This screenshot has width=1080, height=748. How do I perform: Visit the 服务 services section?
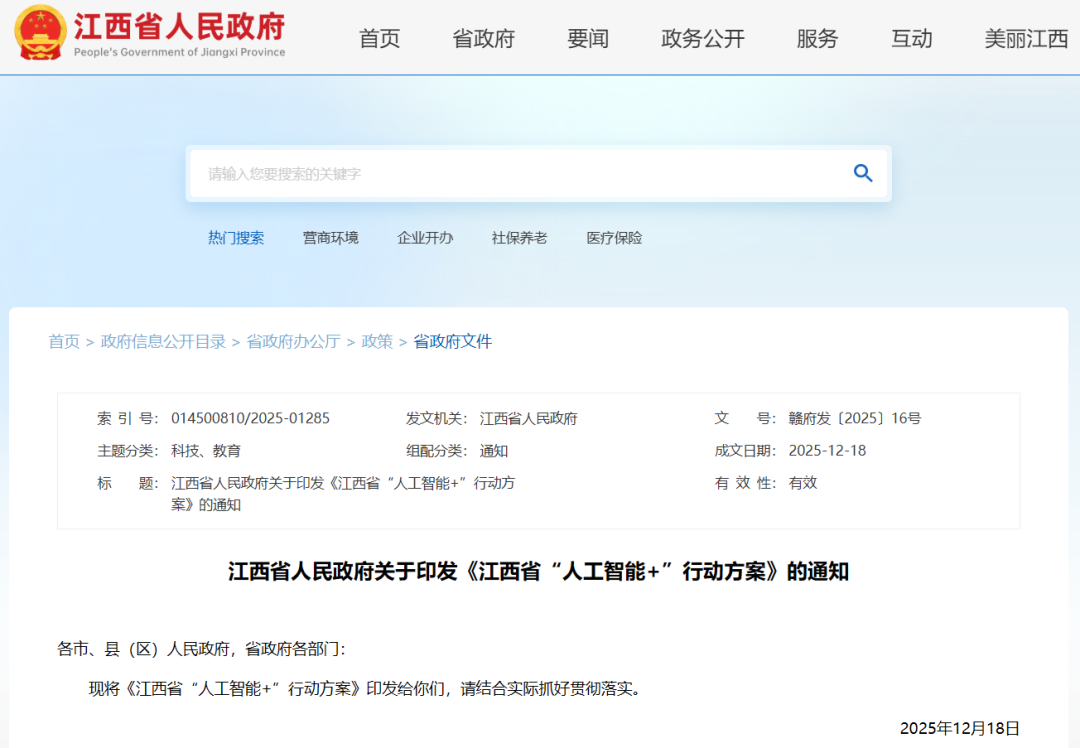(817, 39)
